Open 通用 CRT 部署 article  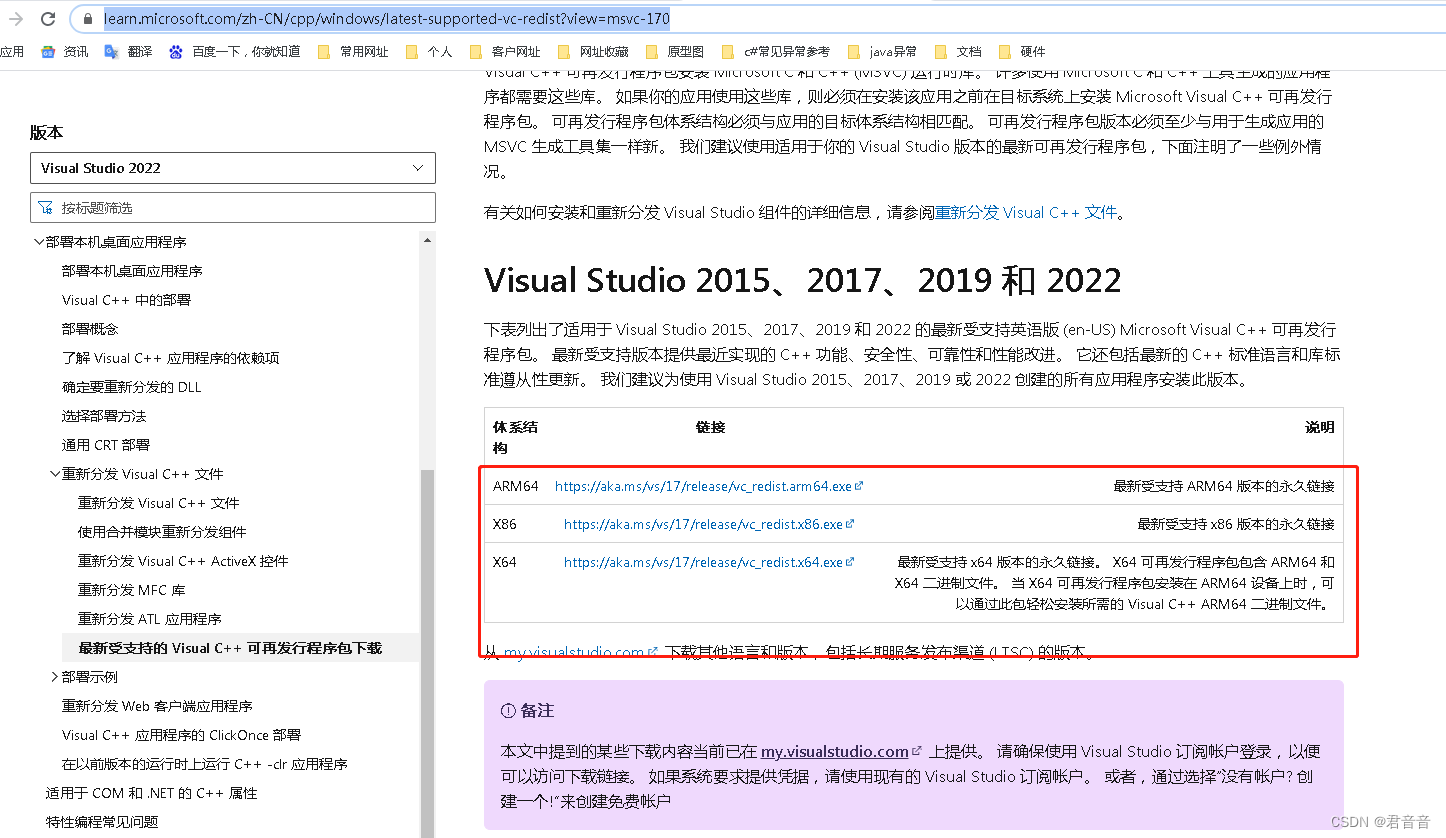click(106, 445)
